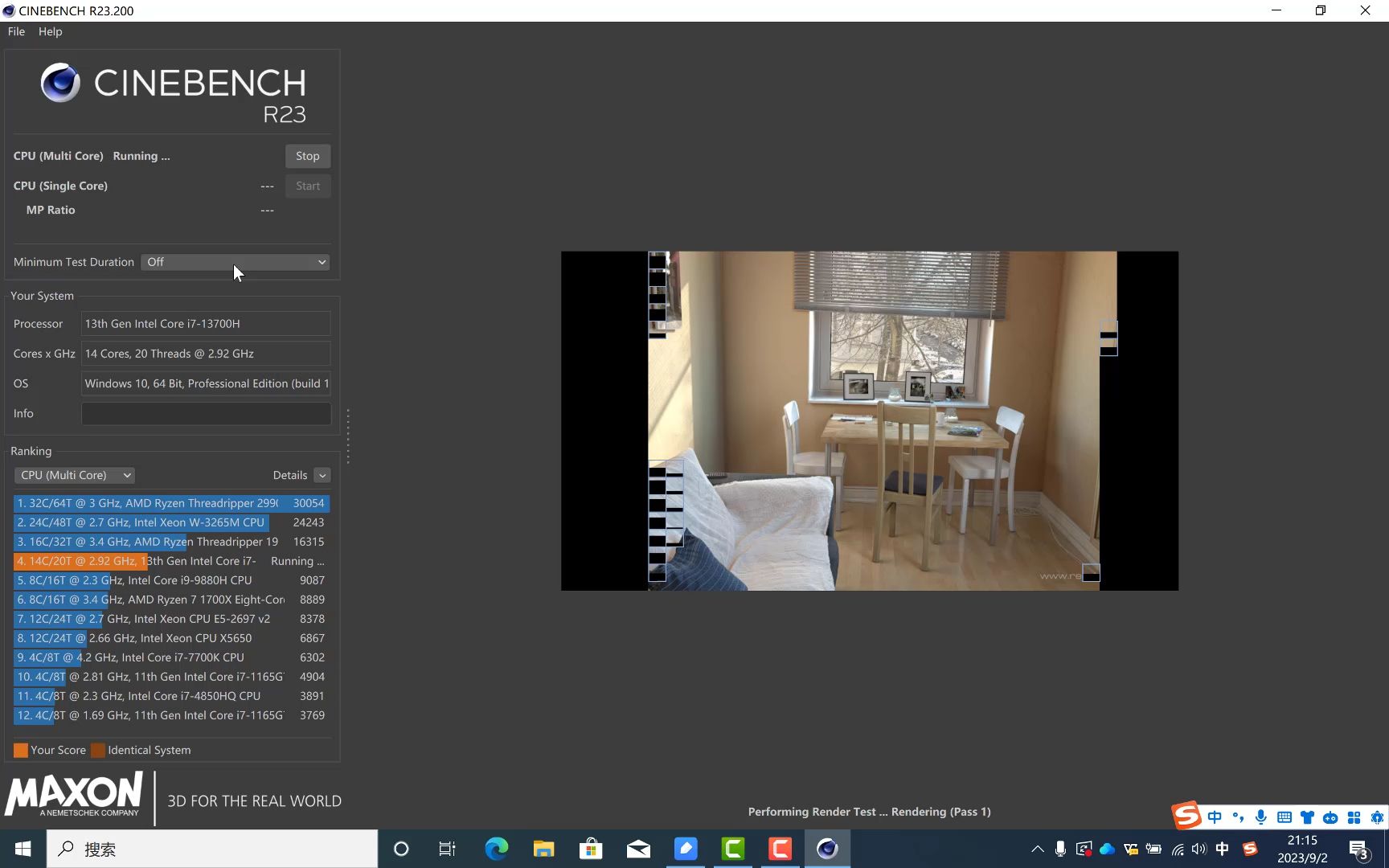
Task: Click the microphone tray icon
Action: [x=1061, y=849]
